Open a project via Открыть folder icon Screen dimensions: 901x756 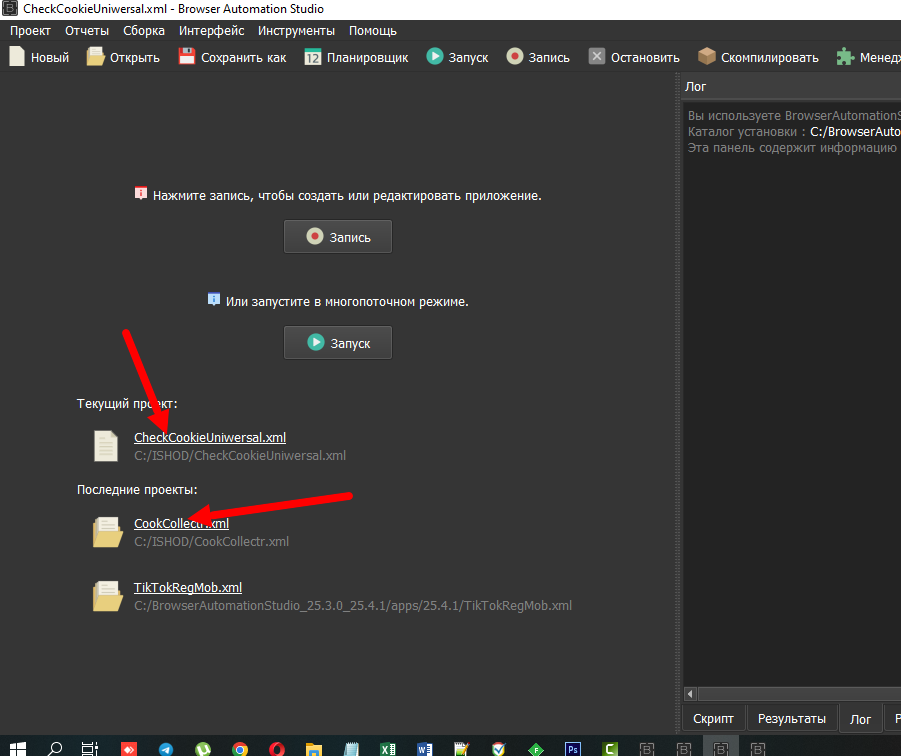click(96, 57)
